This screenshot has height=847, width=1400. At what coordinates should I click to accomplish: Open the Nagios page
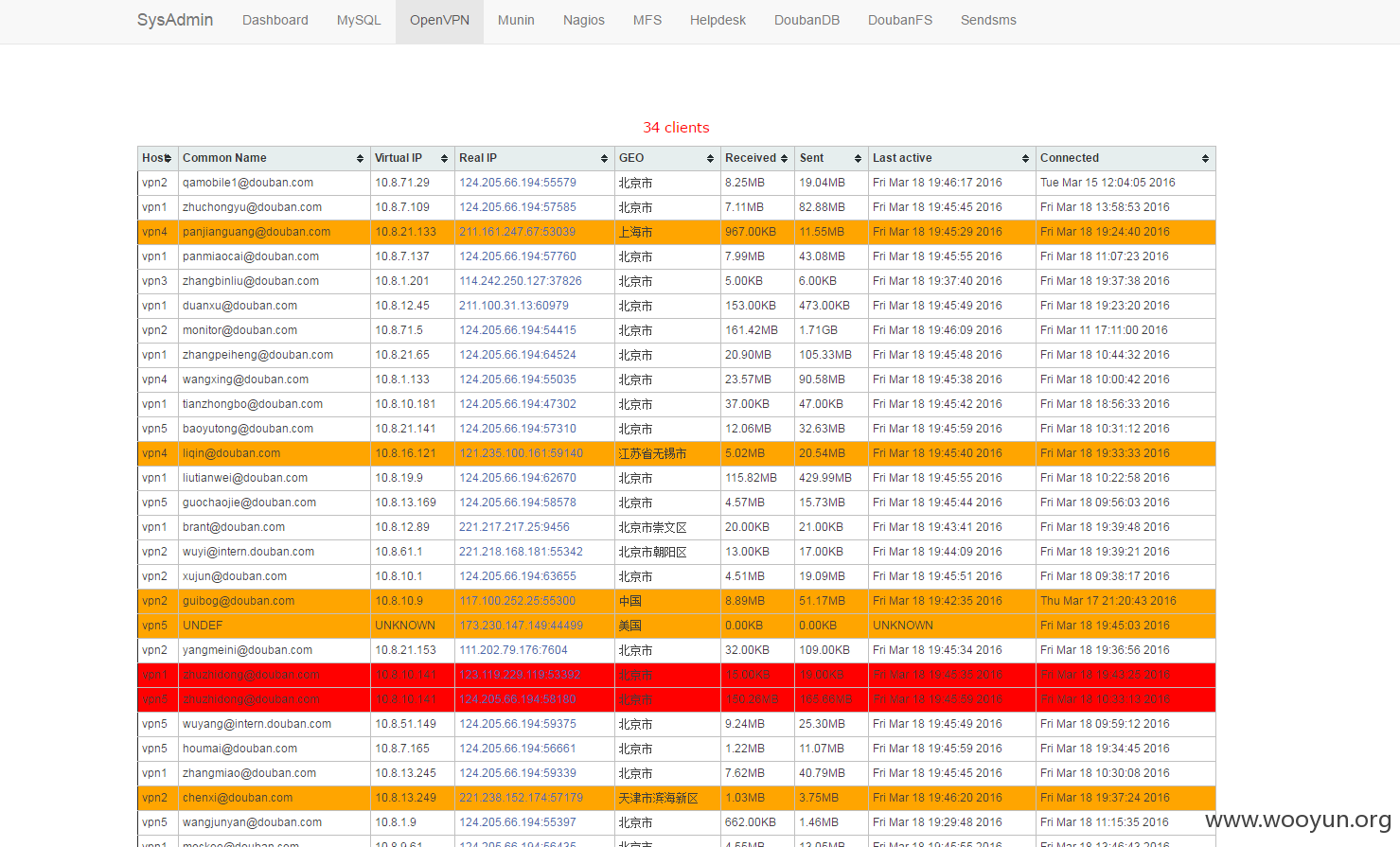tap(584, 20)
